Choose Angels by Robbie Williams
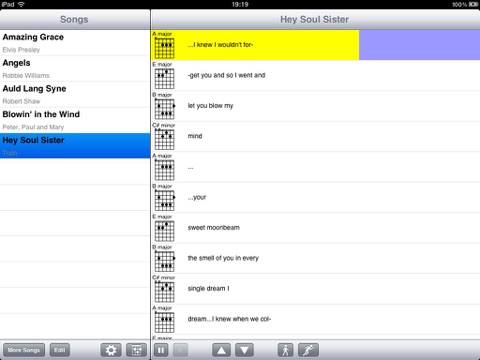Viewport: 480px width, 360px height. coord(75,69)
